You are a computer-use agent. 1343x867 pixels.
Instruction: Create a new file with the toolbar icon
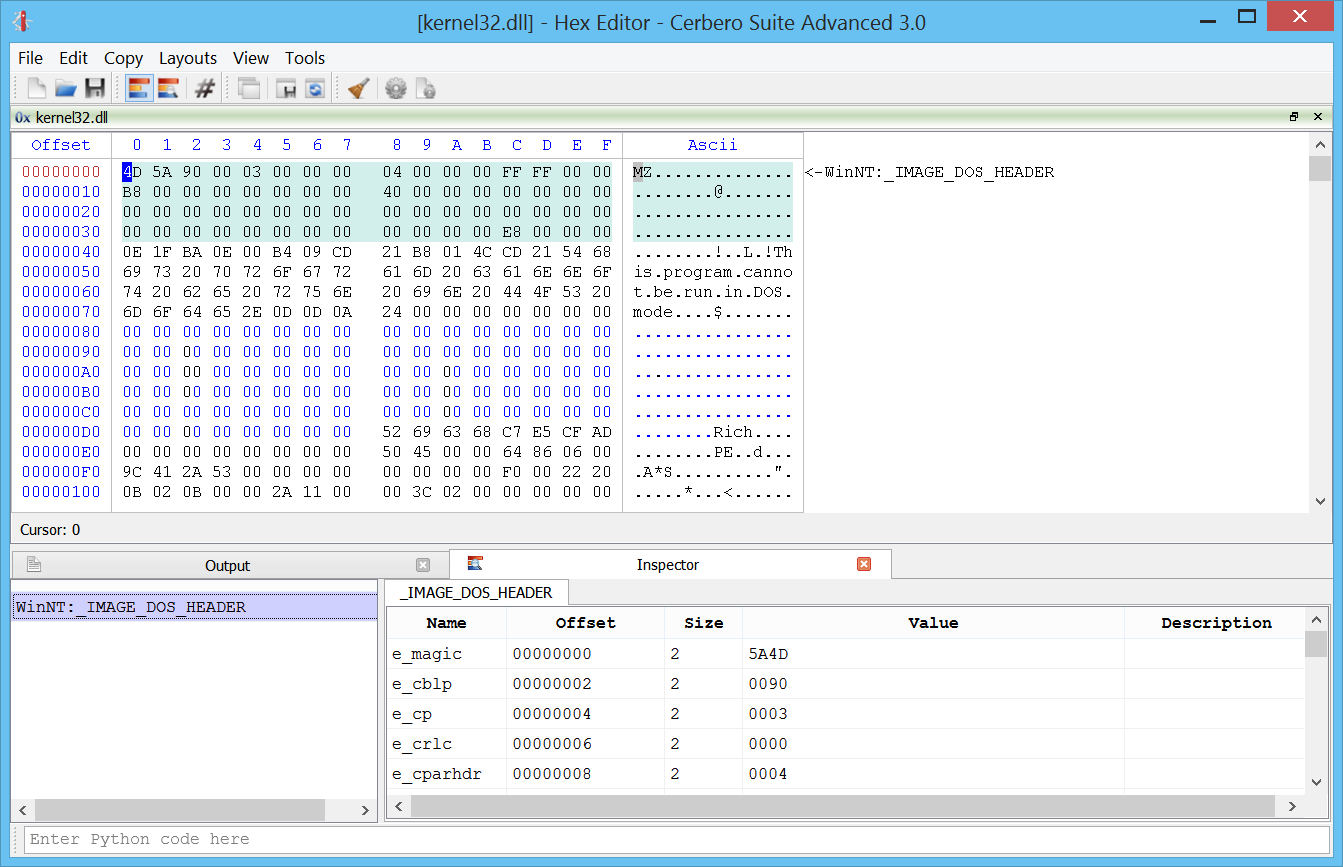37,88
